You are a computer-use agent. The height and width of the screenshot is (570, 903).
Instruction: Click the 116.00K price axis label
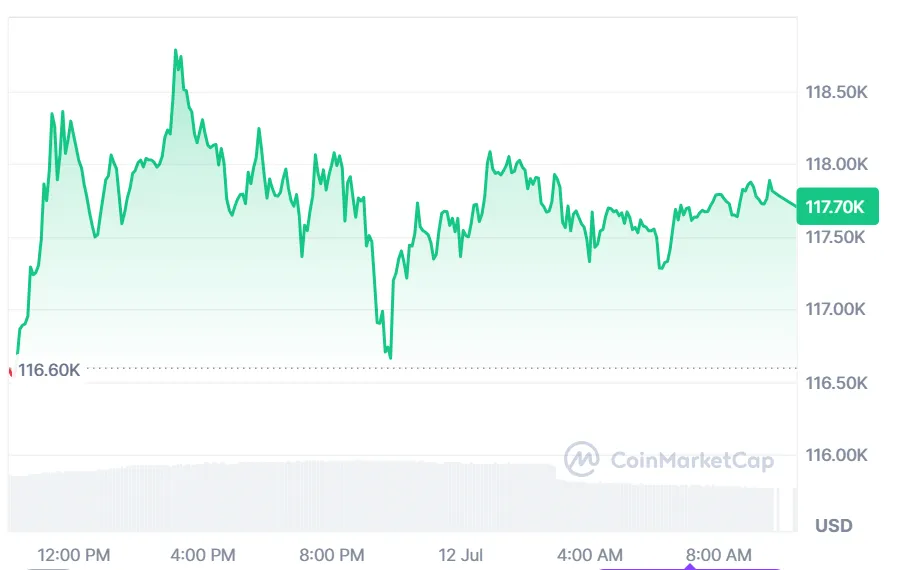(x=837, y=456)
